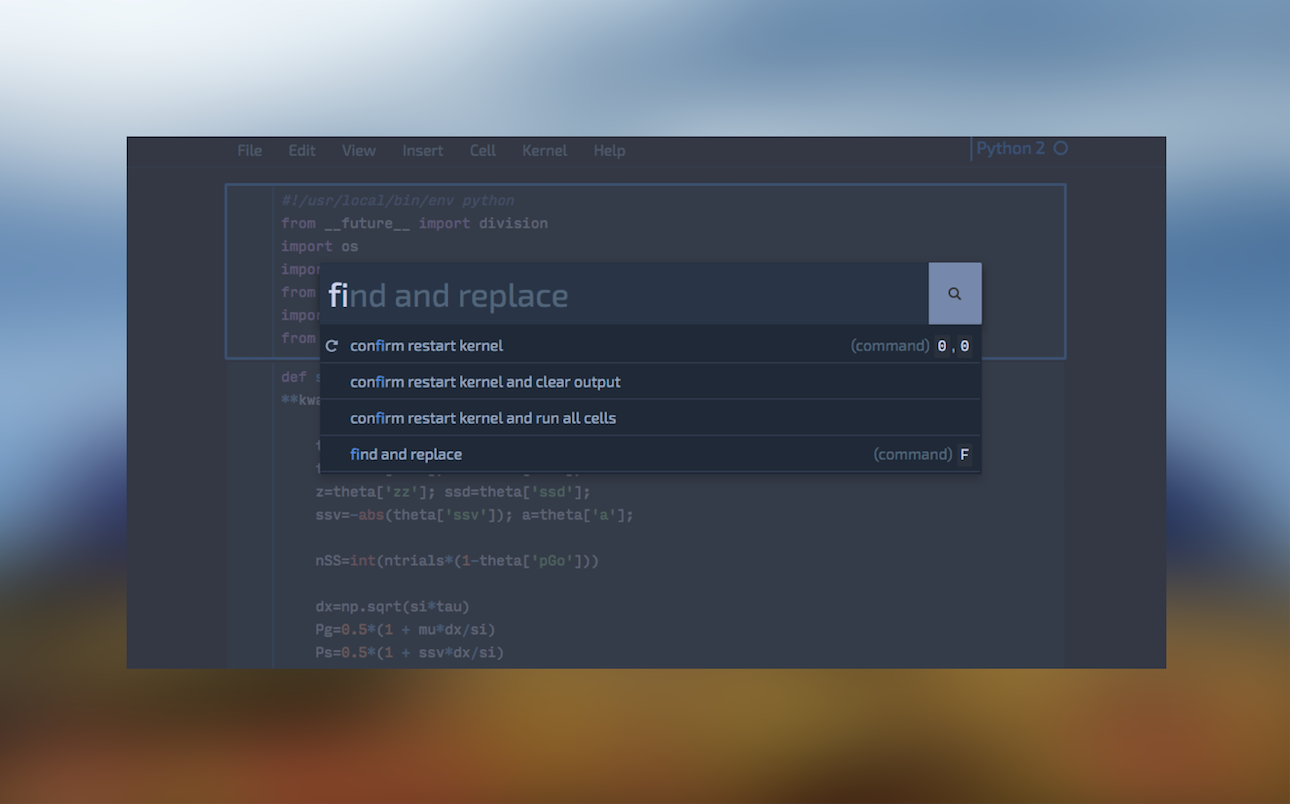Click the (command) label beside find and replace

click(911, 453)
